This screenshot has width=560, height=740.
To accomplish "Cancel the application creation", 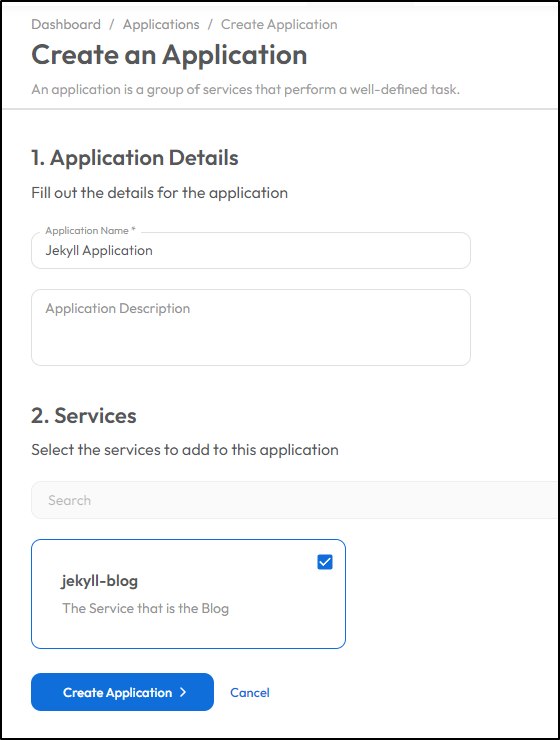I will [250, 692].
